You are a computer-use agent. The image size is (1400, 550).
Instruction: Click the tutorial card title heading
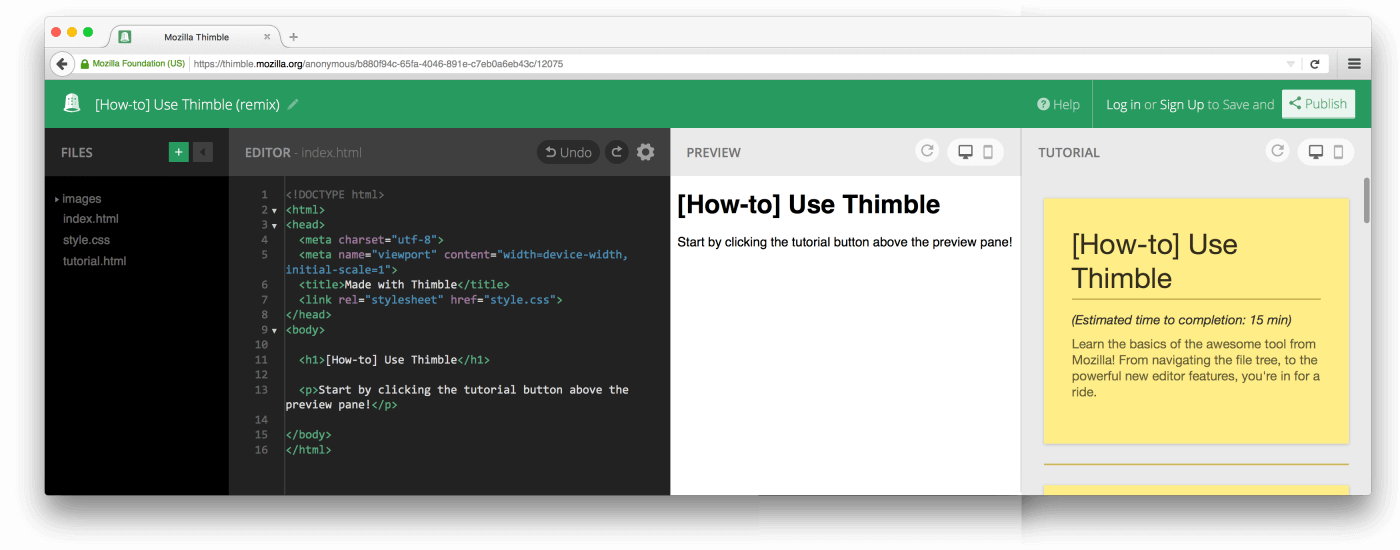(x=1155, y=261)
